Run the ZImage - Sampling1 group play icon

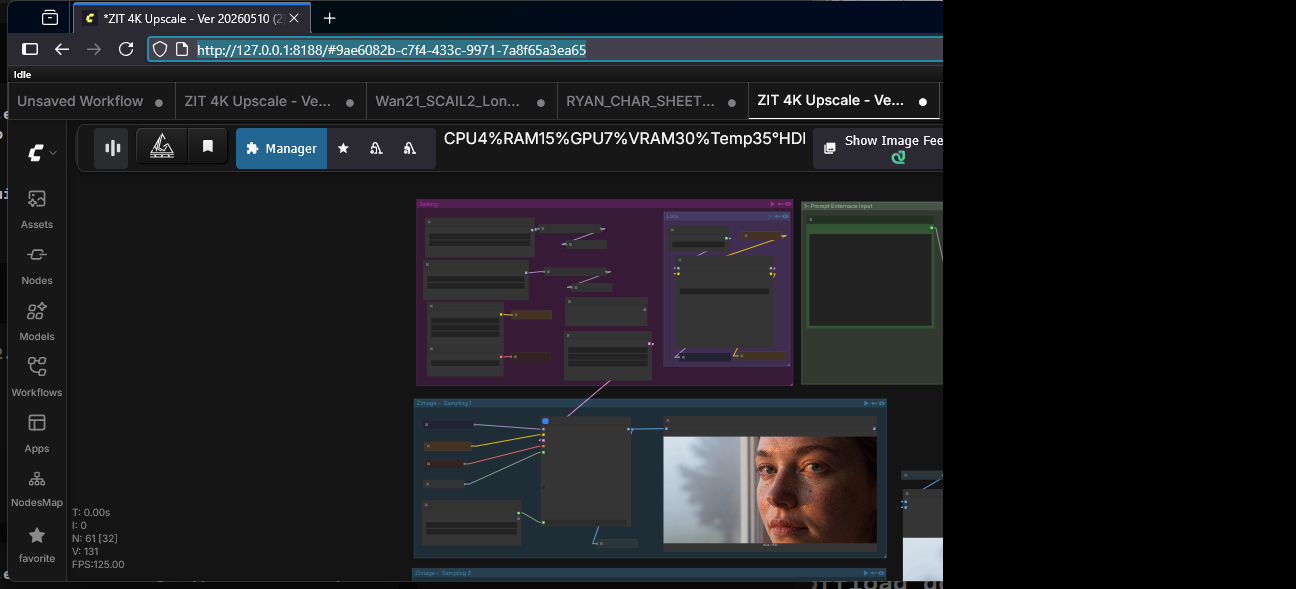click(x=866, y=404)
